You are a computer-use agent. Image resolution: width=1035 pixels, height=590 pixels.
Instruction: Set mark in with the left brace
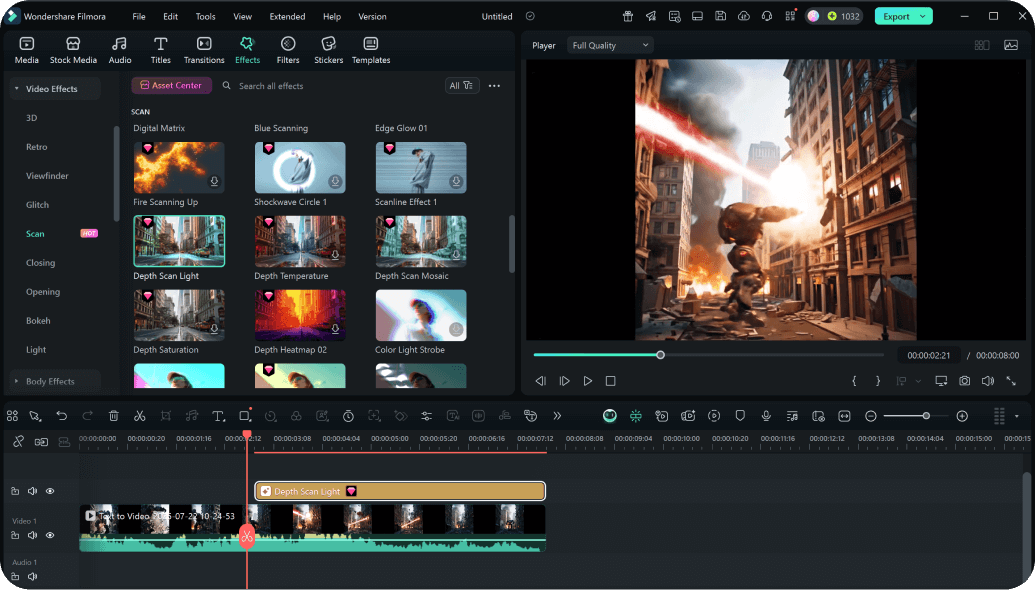coord(854,381)
